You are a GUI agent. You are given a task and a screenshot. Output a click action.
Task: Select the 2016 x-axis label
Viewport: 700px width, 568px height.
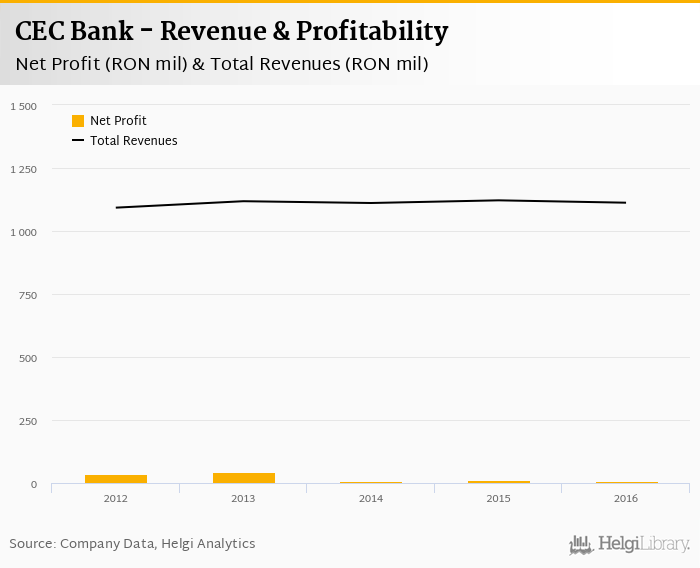[626, 498]
